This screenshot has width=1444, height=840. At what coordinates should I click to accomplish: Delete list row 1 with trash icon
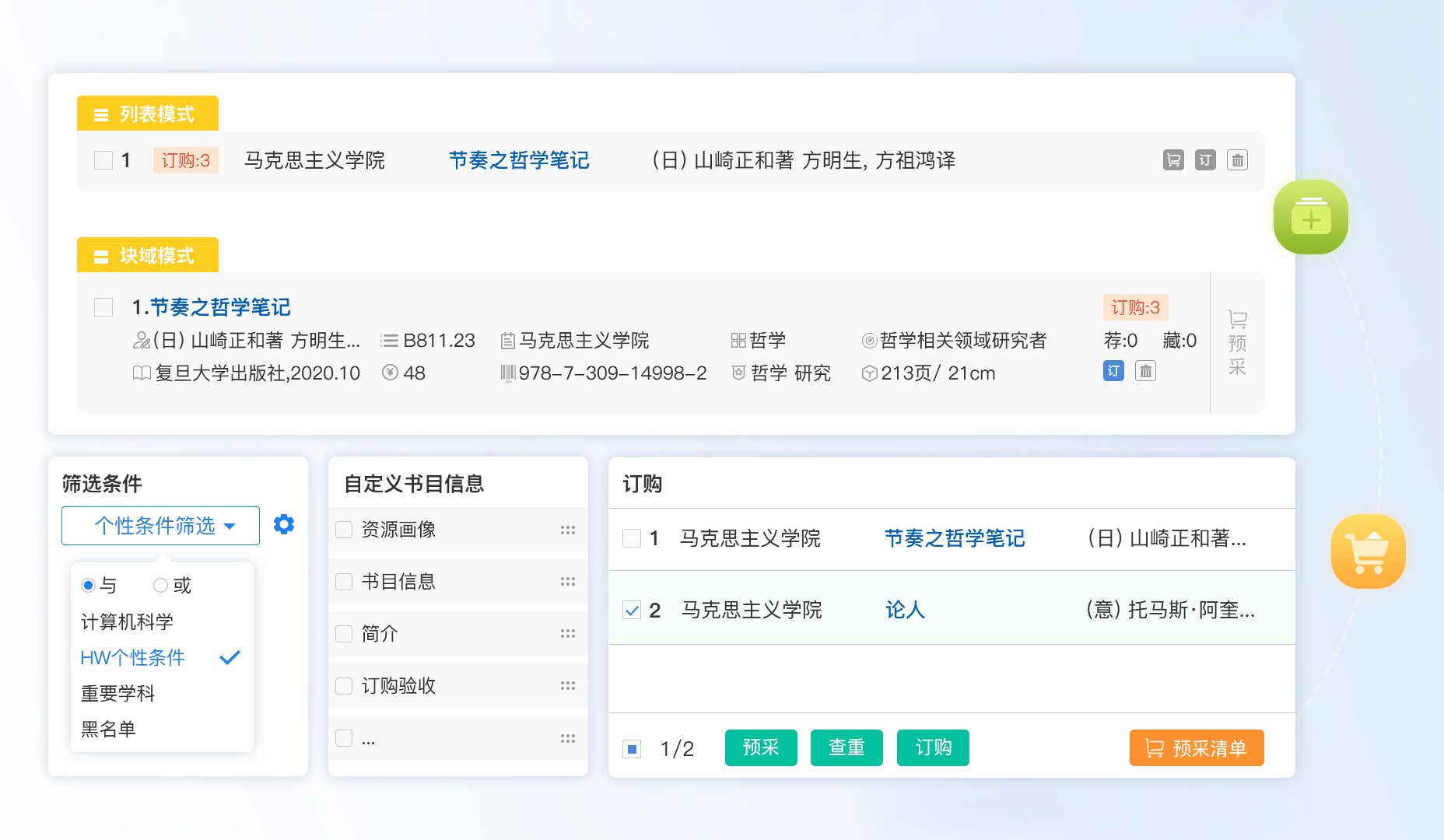(1237, 160)
